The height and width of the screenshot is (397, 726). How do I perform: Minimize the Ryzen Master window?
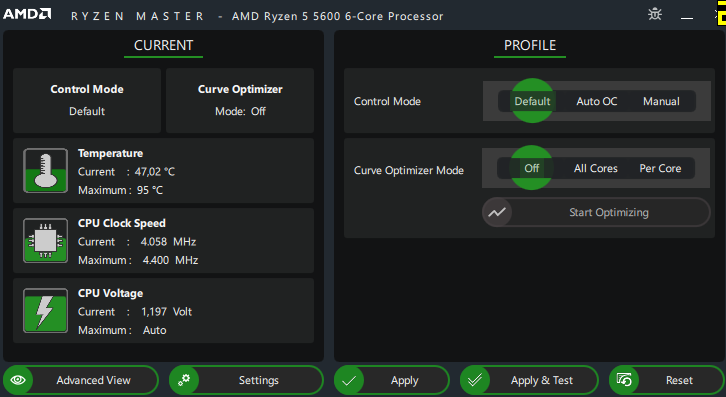click(x=687, y=18)
